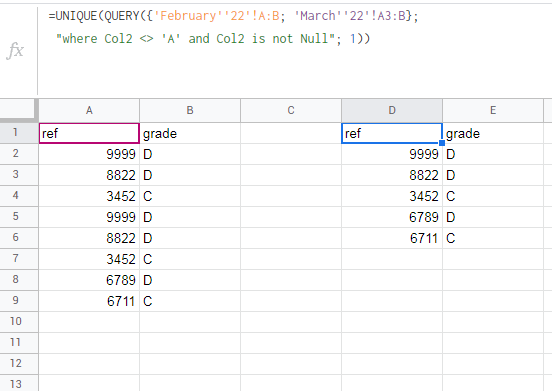Select column A header
The image size is (552, 391).
pyautogui.click(x=89, y=111)
